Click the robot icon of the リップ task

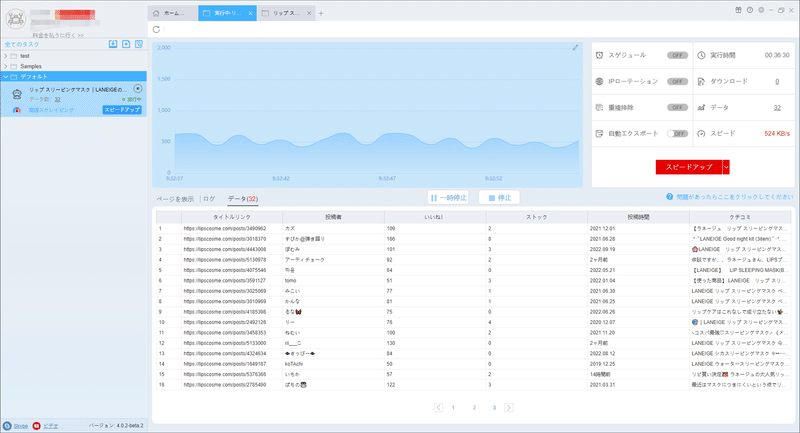coord(17,94)
